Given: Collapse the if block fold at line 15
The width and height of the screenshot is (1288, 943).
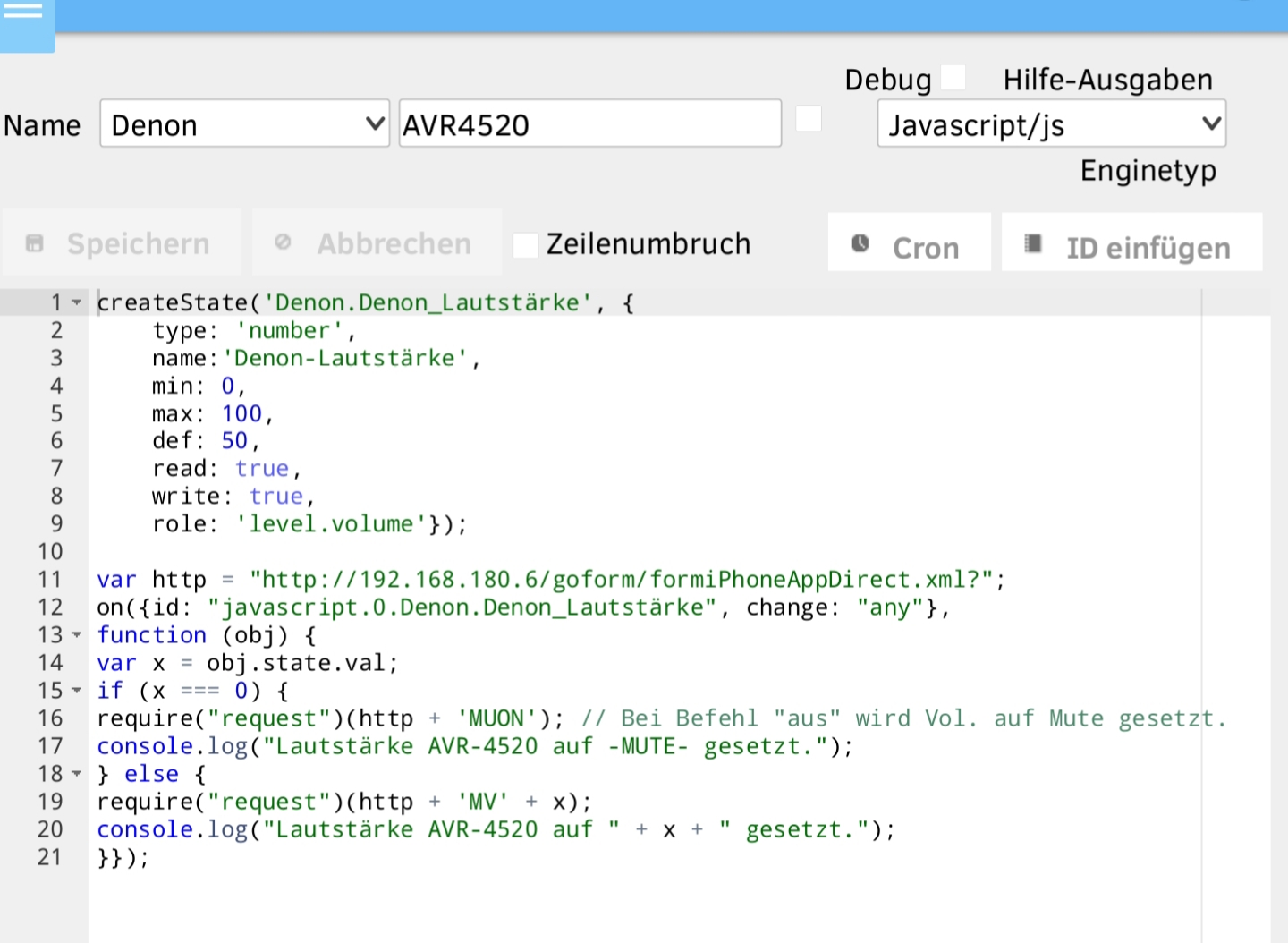Looking at the screenshot, I should [77, 691].
